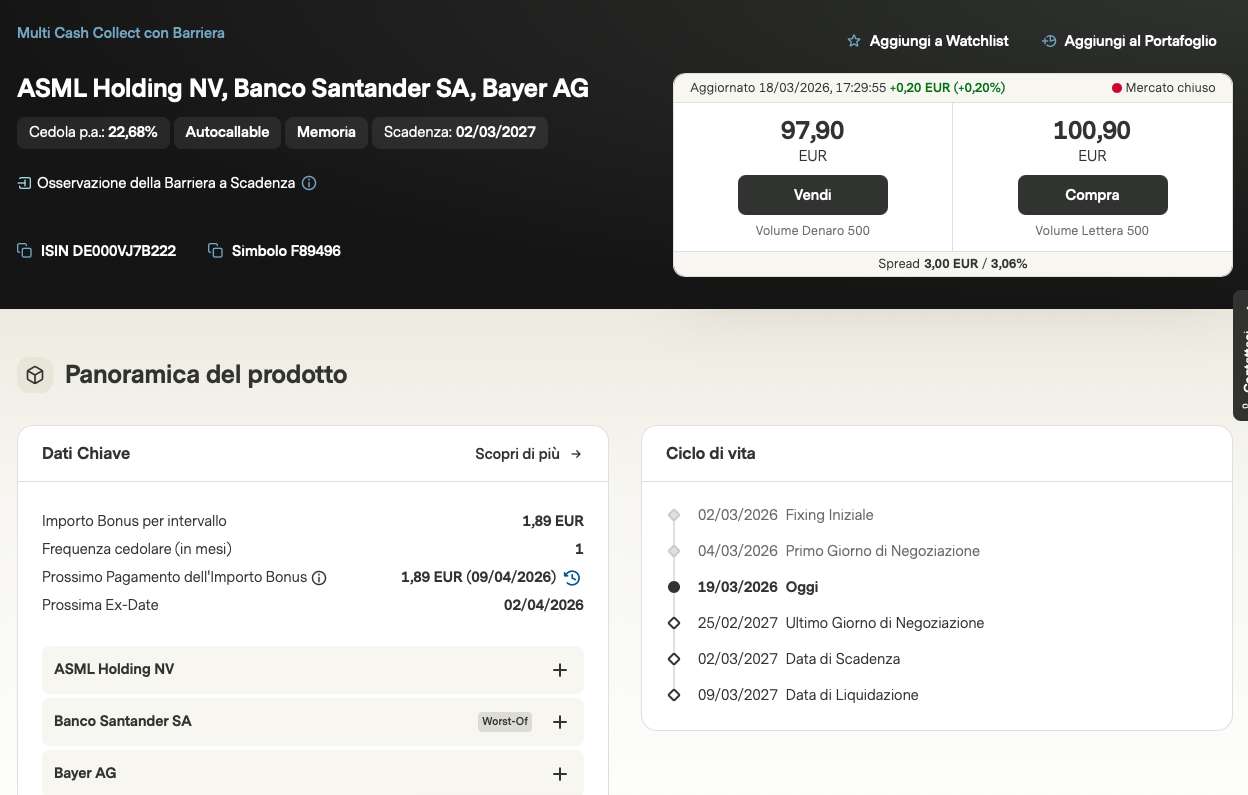Copy the Simbolo F89496 via its icon
Image resolution: width=1248 pixels, height=795 pixels.
point(215,251)
